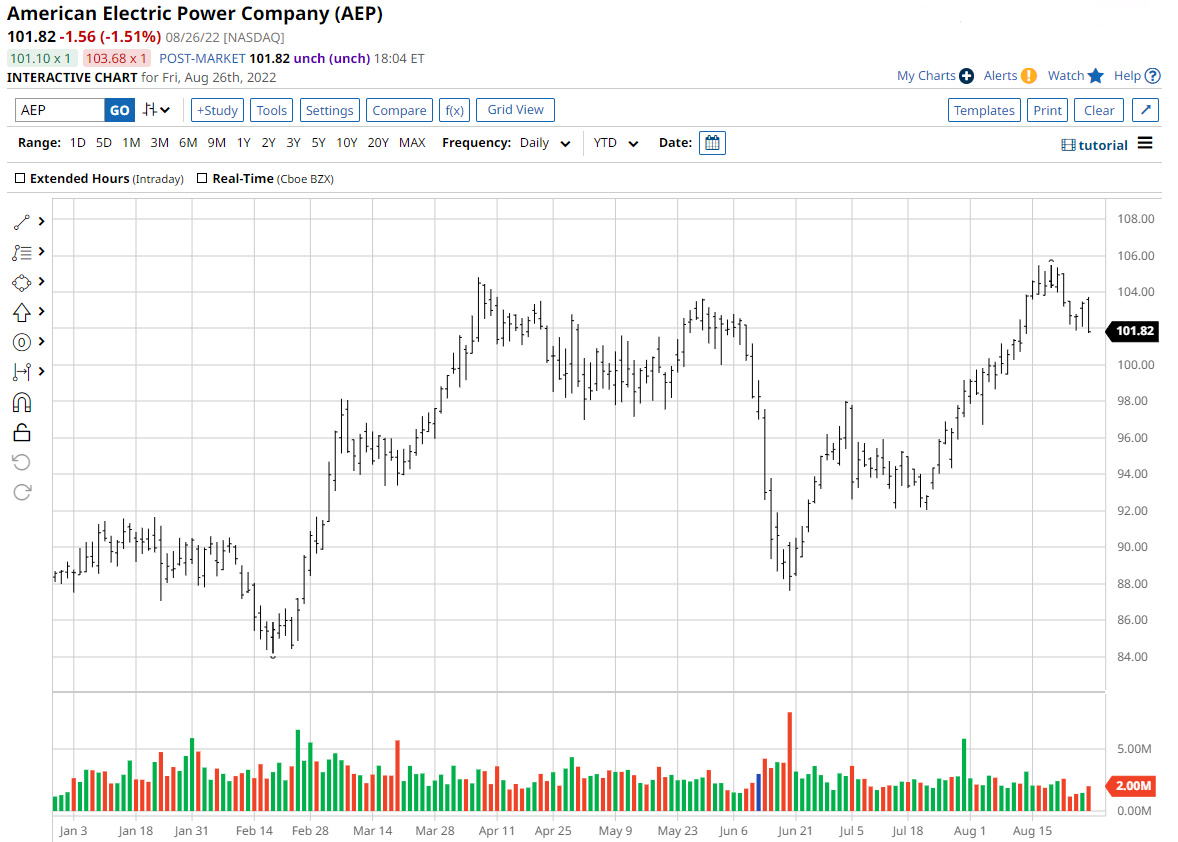Click the 101.10 x 1 bid quote

(41, 58)
